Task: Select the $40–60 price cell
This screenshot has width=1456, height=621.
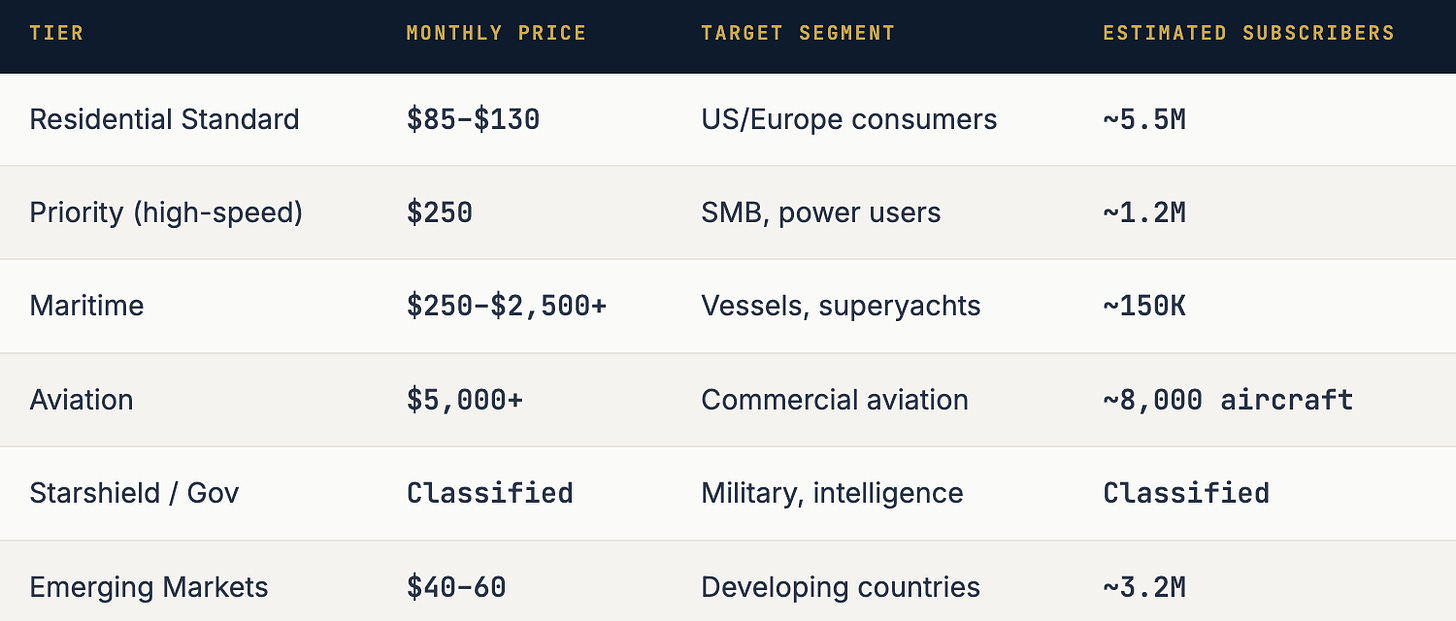Action: coord(456,587)
